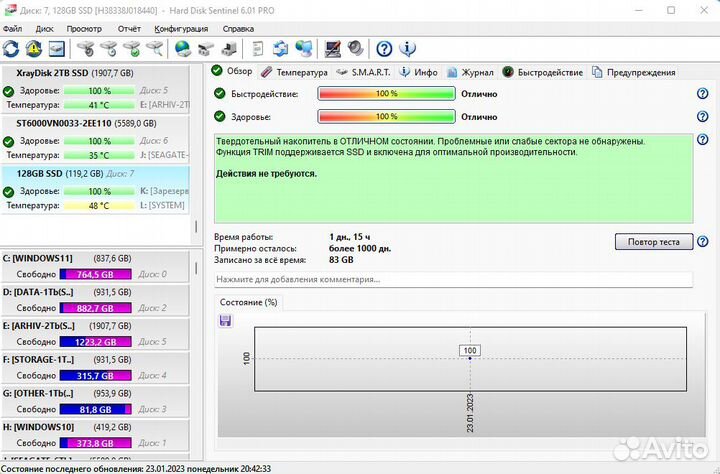Select XrayDisk 2TB SSD in disk list
Screen dimensions: 720x474
(95, 88)
